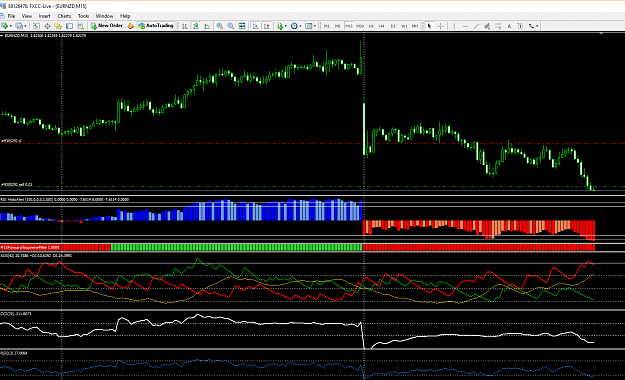Toggle the AutoTrading button
The width and height of the screenshot is (625, 380).
[x=156, y=26]
